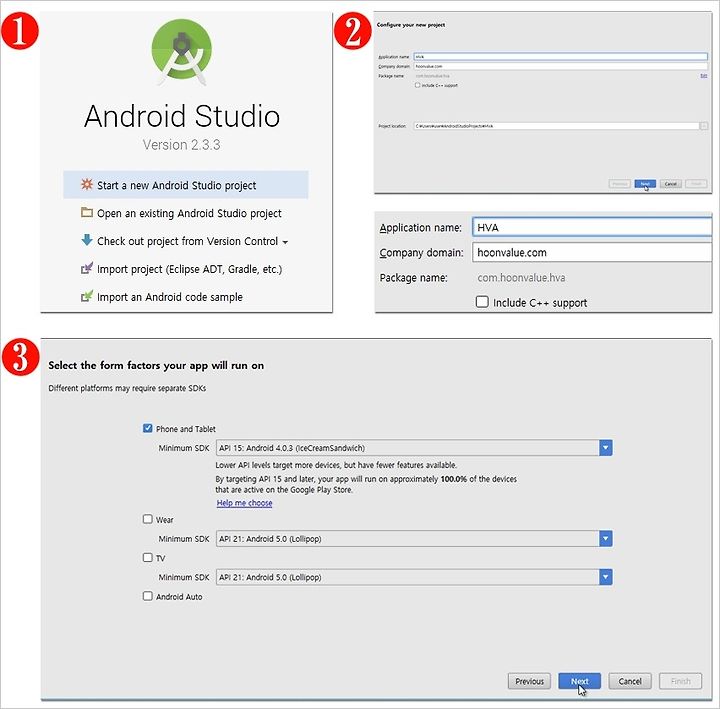Click the star icon for new project
The width and height of the screenshot is (720, 709).
click(x=87, y=184)
